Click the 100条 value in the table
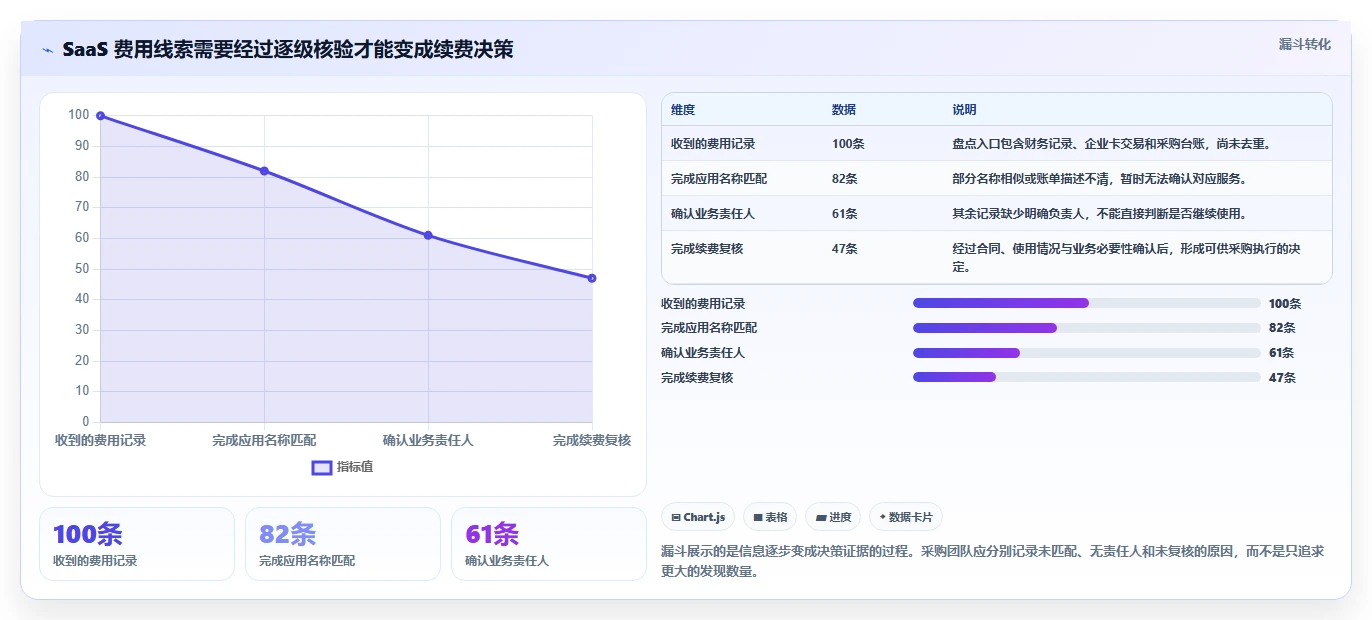 coord(848,144)
